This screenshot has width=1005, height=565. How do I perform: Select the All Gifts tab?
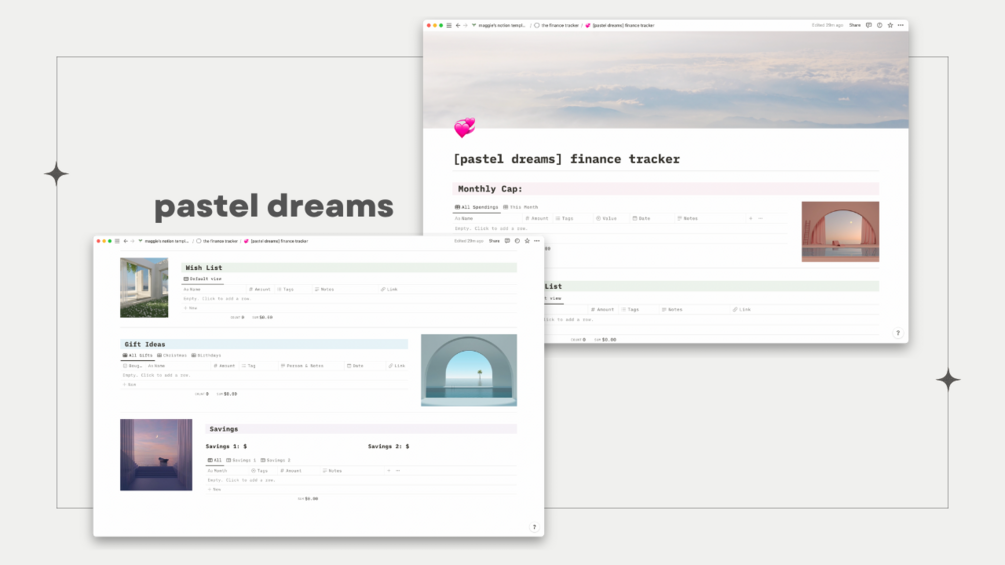point(137,356)
